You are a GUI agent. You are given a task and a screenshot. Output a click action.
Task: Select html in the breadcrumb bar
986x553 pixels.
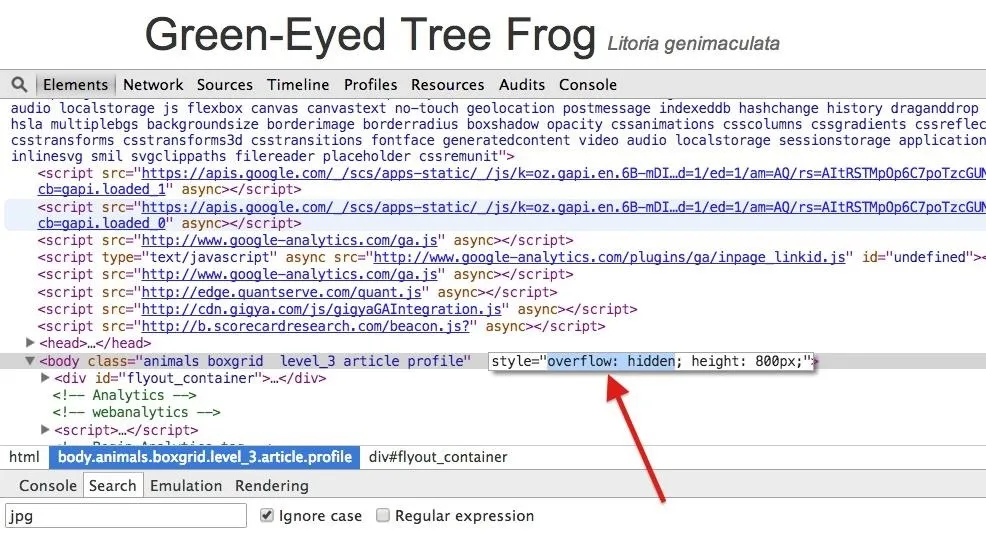[x=24, y=457]
